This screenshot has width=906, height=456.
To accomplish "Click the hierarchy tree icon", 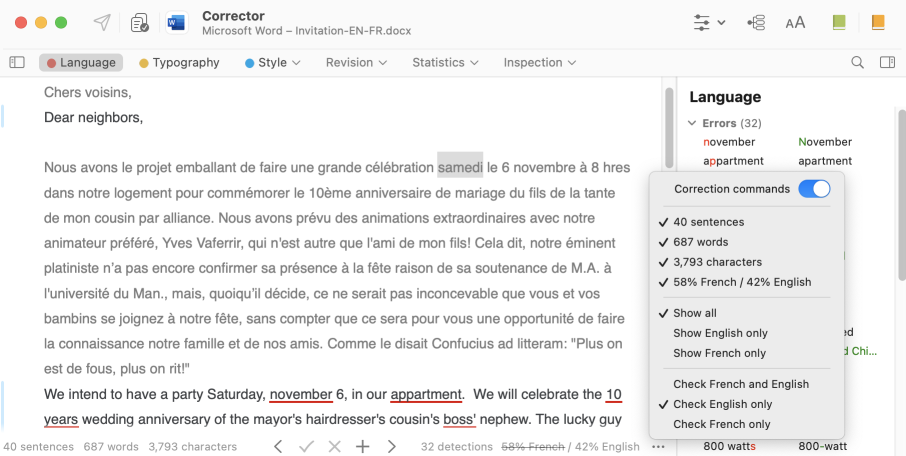I will [x=756, y=23].
